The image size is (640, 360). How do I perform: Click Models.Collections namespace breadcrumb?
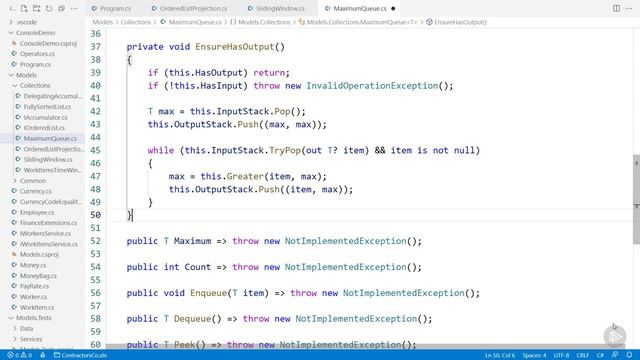click(264, 22)
